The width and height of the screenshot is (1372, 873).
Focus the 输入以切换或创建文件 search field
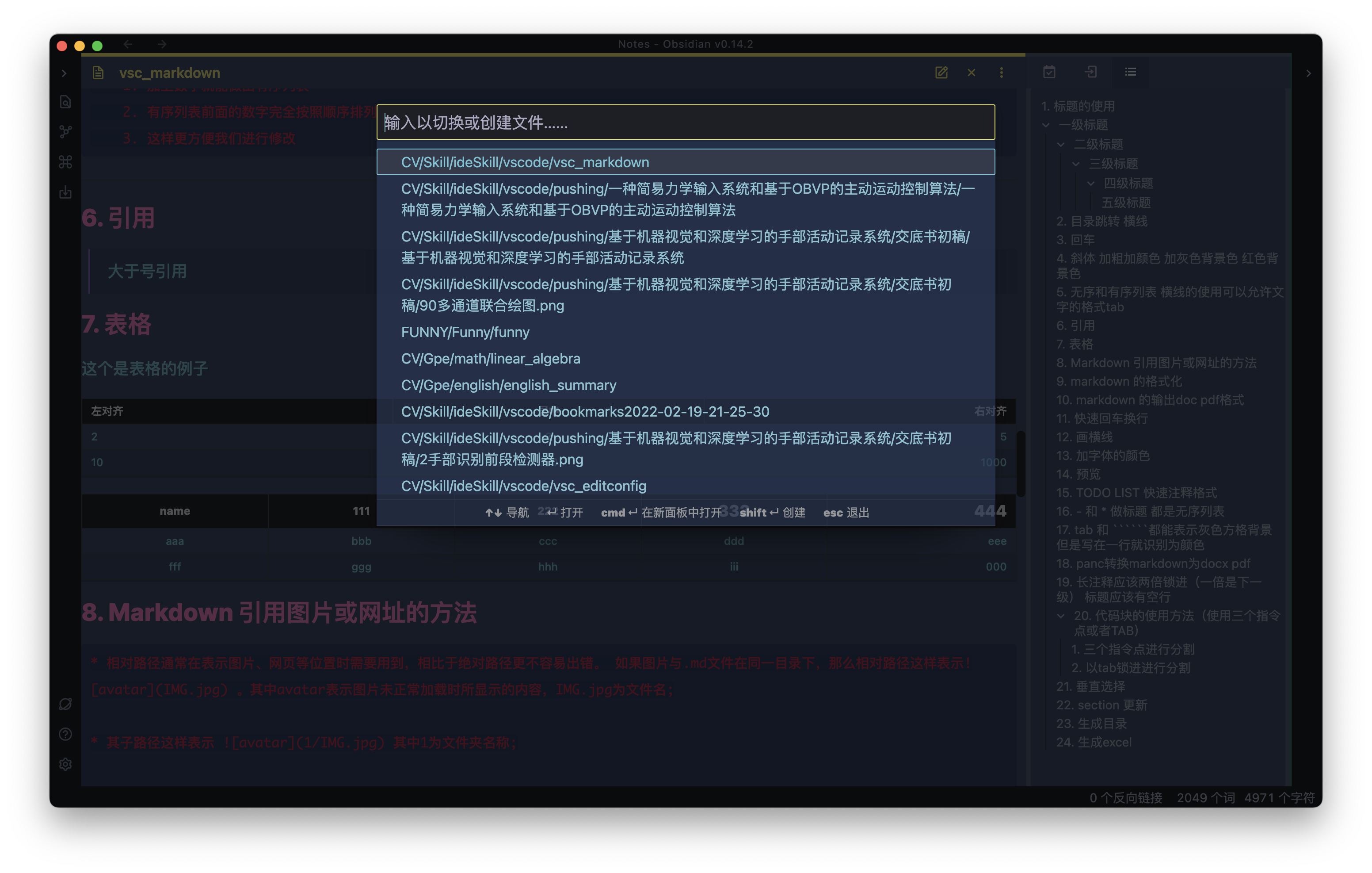pos(685,122)
